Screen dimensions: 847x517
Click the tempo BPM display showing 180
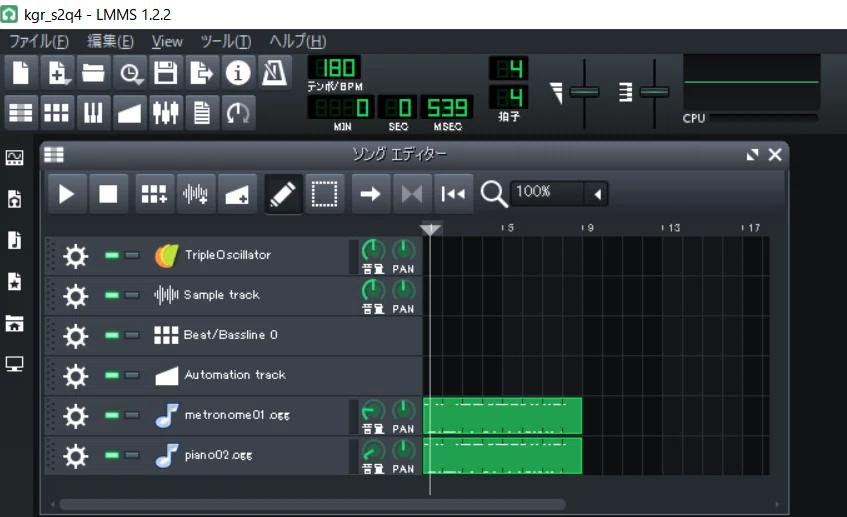click(334, 68)
